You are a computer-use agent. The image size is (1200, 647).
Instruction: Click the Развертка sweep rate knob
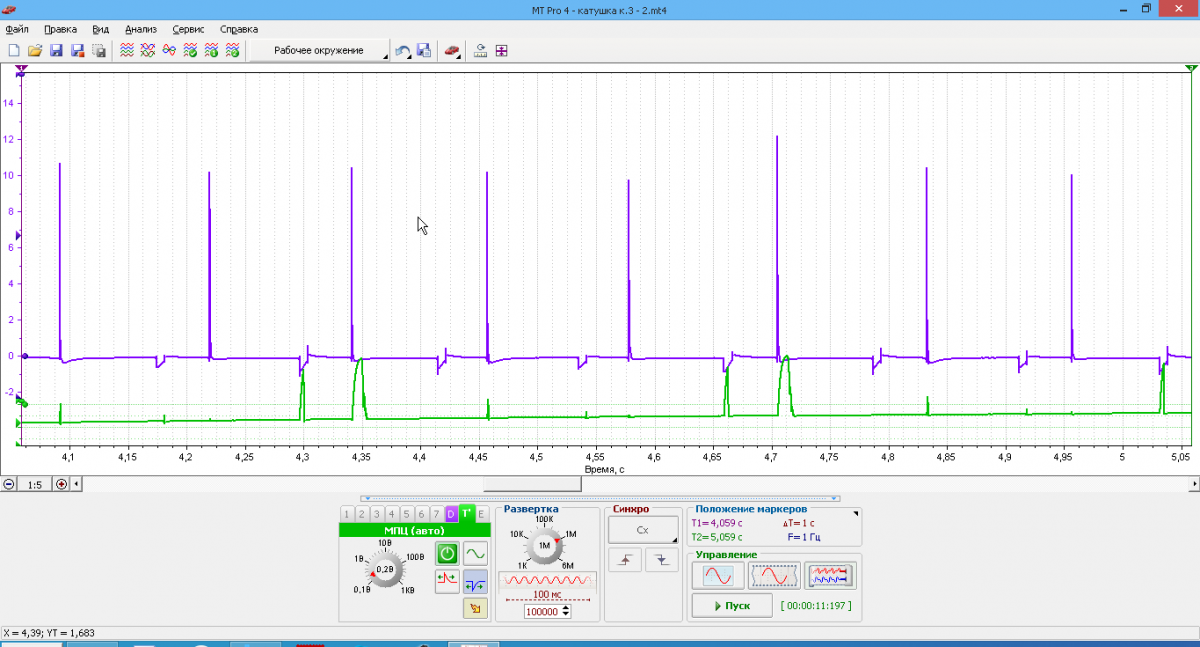(x=544, y=546)
